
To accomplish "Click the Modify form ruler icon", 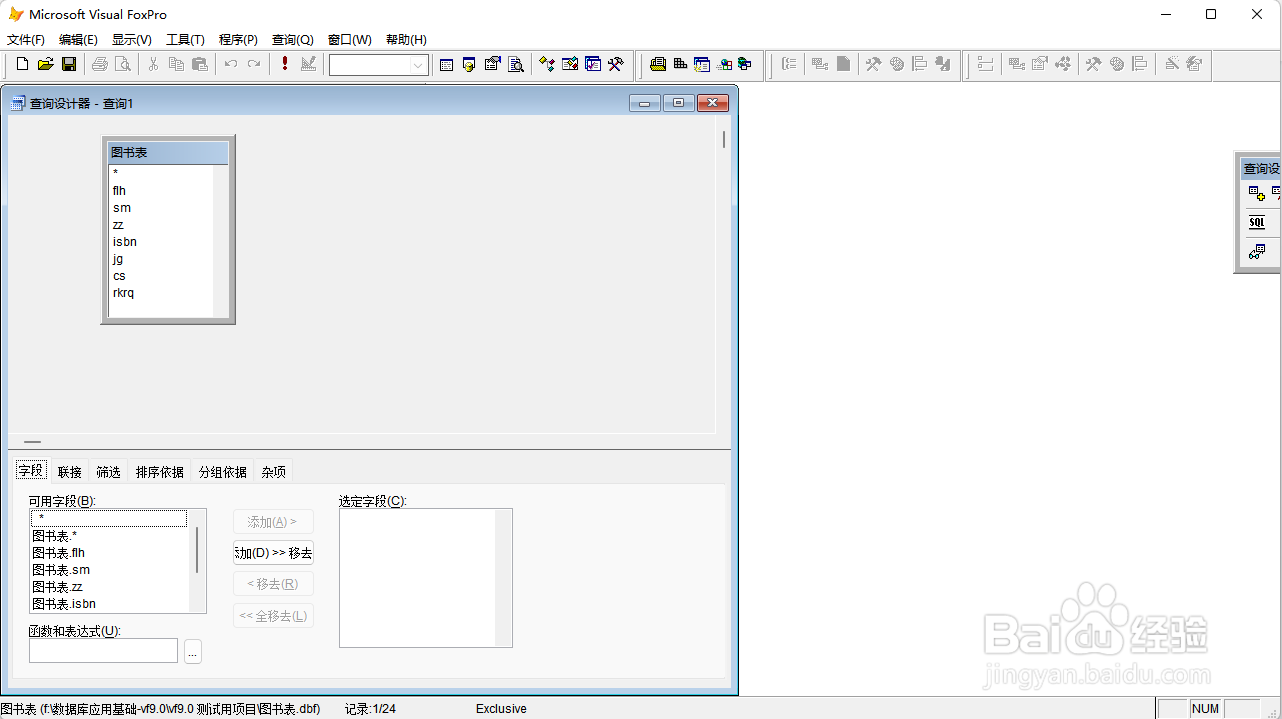I will coord(307,64).
